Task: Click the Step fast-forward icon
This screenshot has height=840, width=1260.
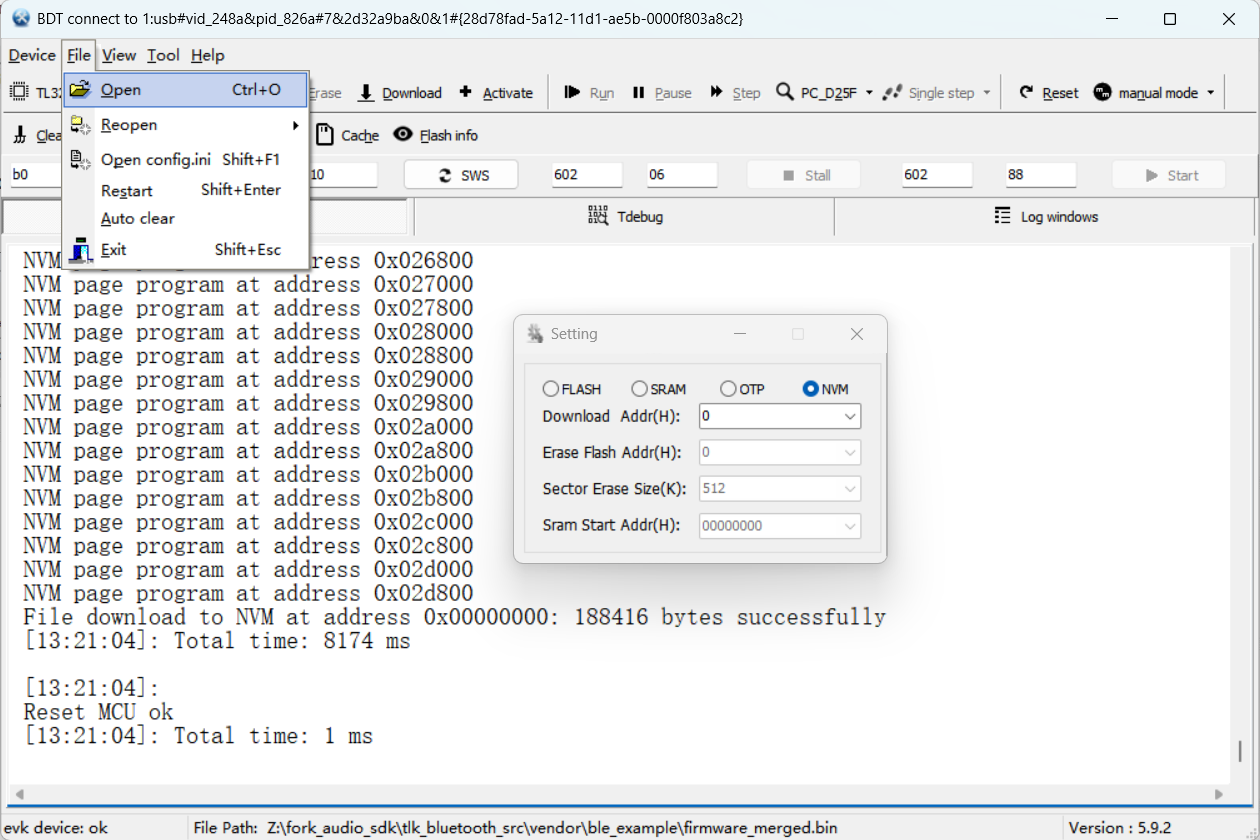Action: tap(716, 92)
